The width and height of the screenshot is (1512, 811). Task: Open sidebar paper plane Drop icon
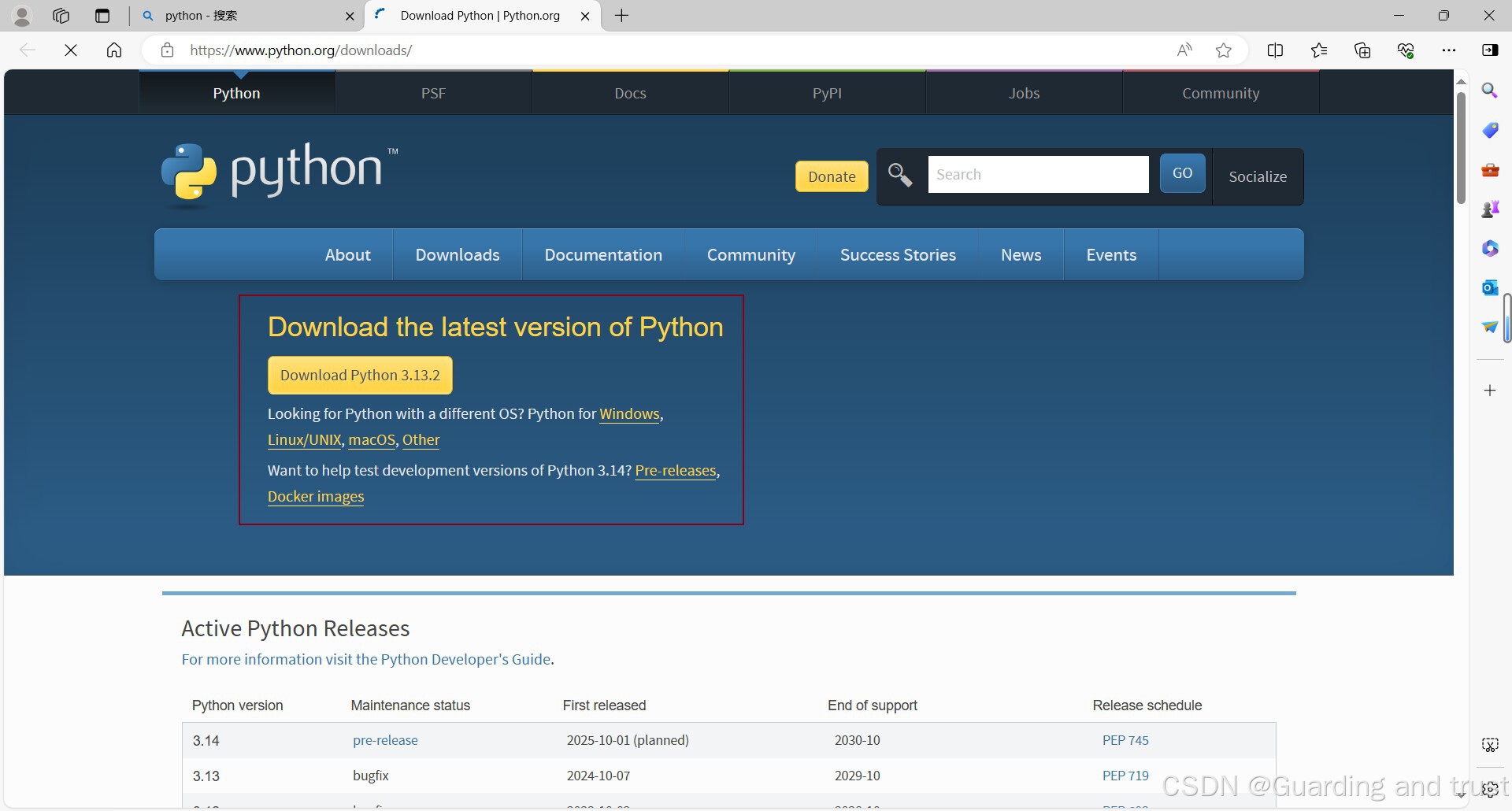tap(1490, 327)
